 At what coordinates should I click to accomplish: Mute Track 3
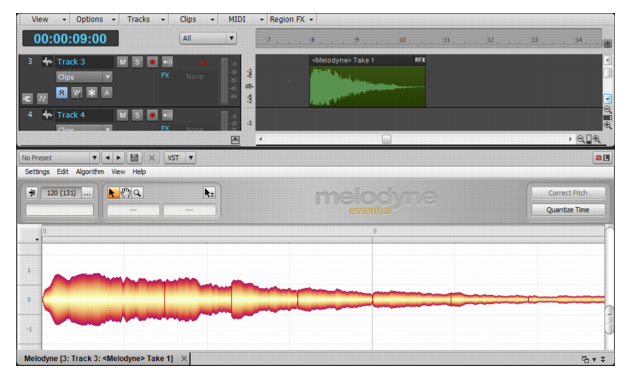coord(122,62)
